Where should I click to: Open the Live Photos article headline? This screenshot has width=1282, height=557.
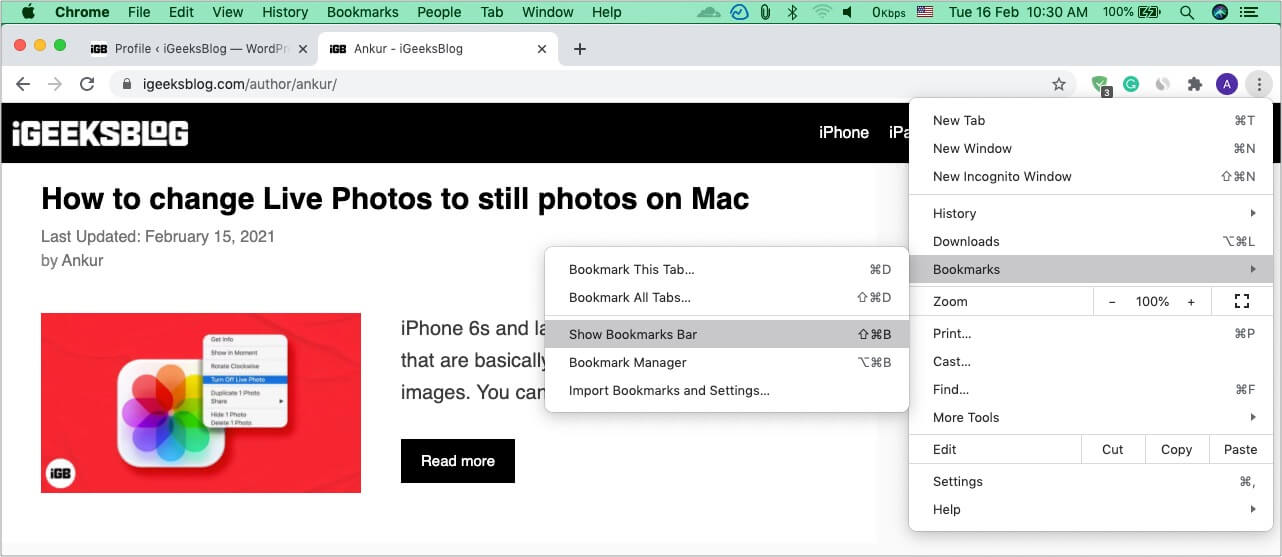(395, 198)
